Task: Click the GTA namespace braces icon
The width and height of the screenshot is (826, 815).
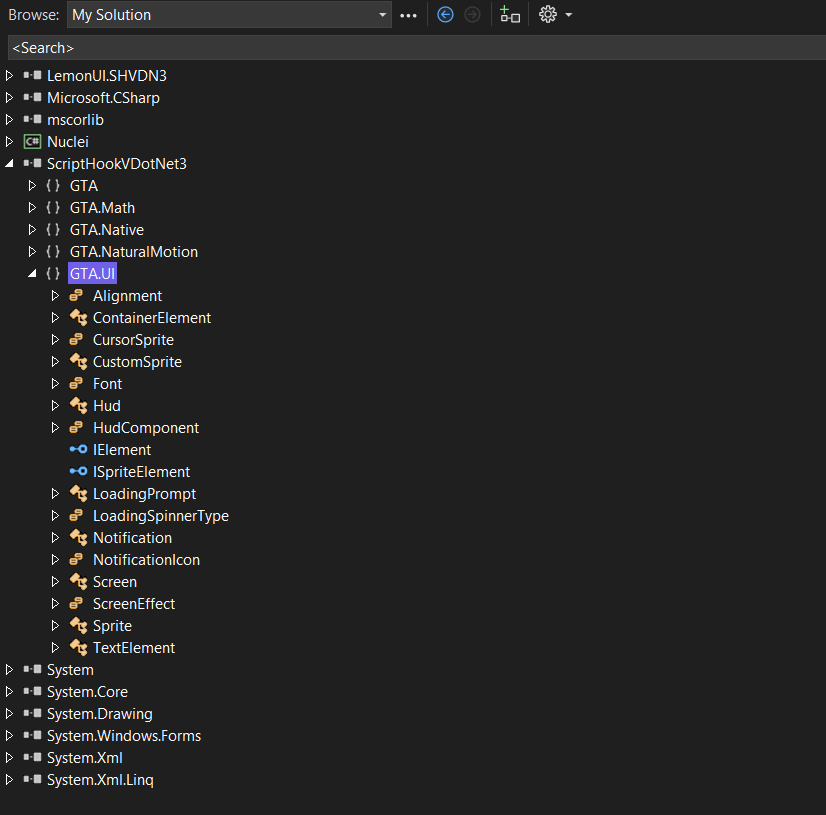Action: point(53,186)
